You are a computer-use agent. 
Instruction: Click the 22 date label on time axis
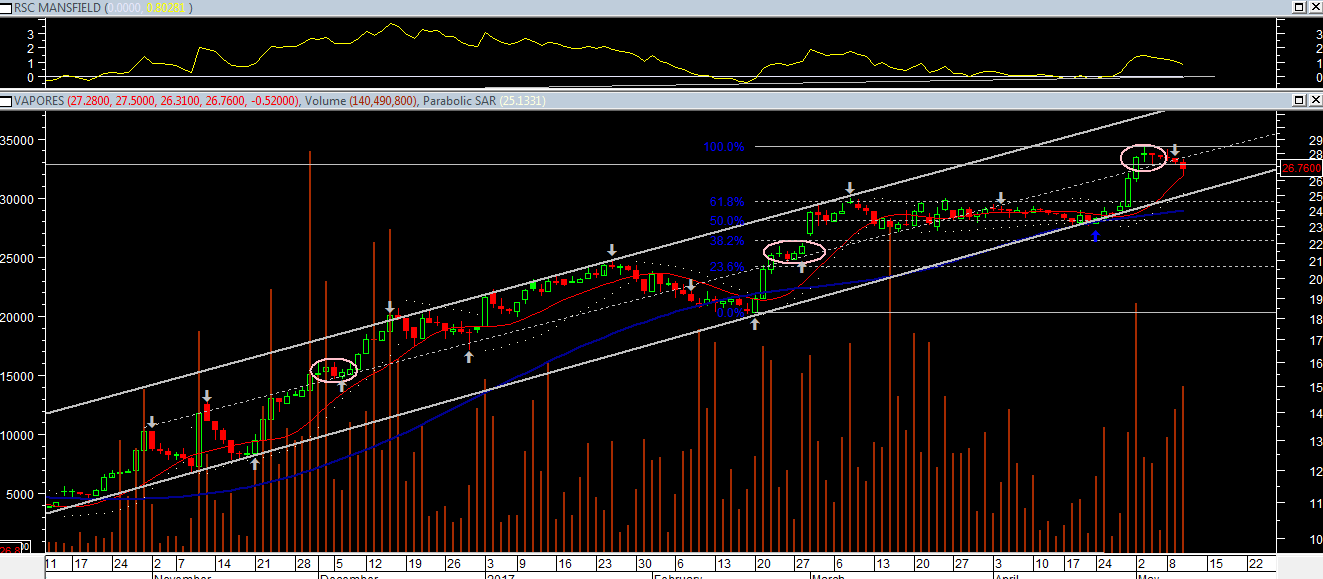pos(1255,563)
